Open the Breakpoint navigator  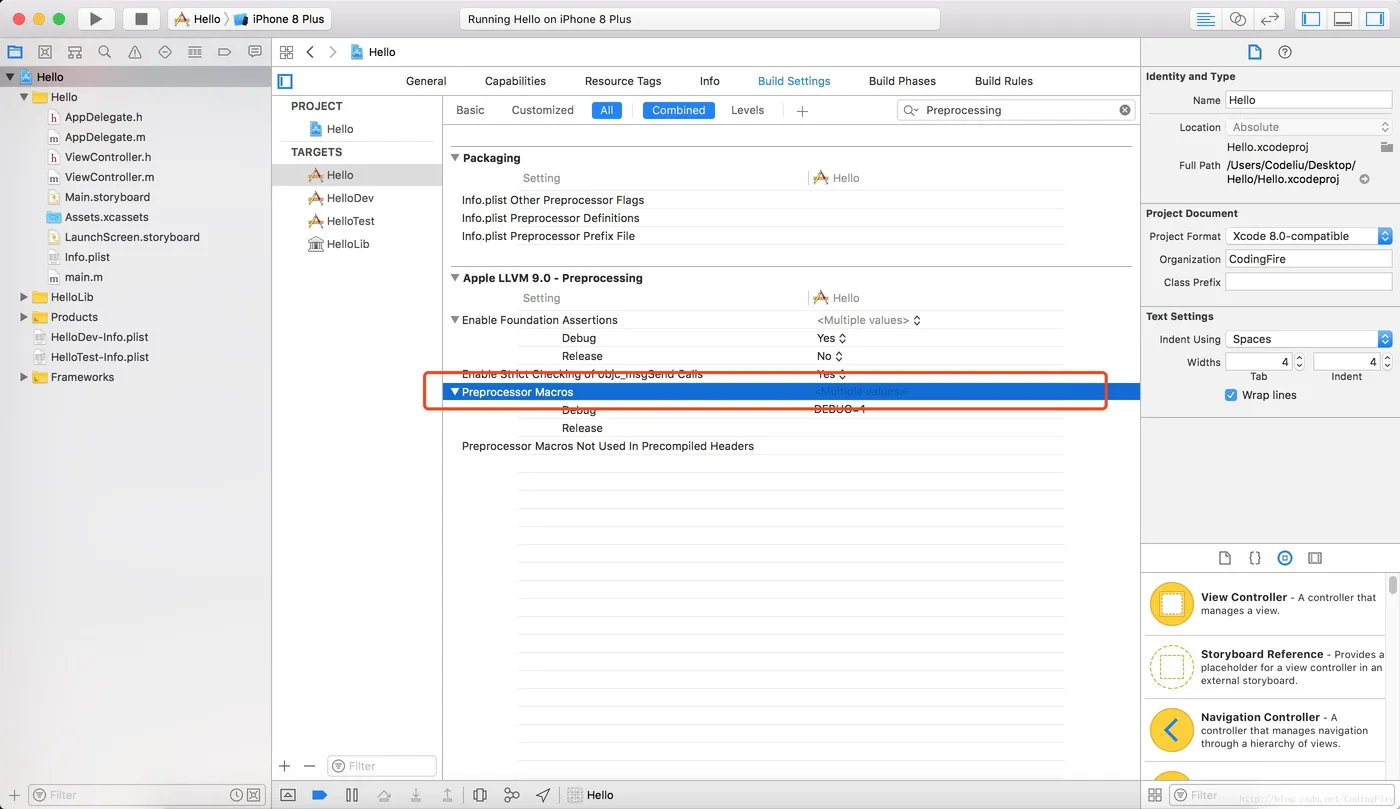click(225, 52)
